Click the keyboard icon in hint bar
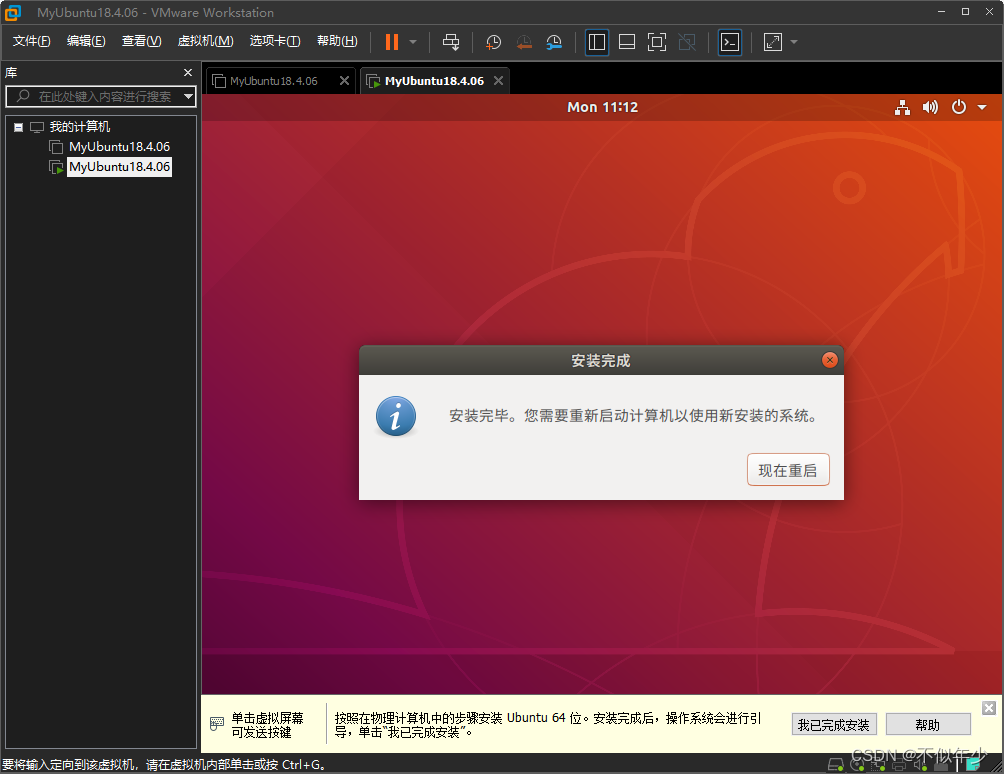The image size is (1004, 774). pyautogui.click(x=217, y=724)
